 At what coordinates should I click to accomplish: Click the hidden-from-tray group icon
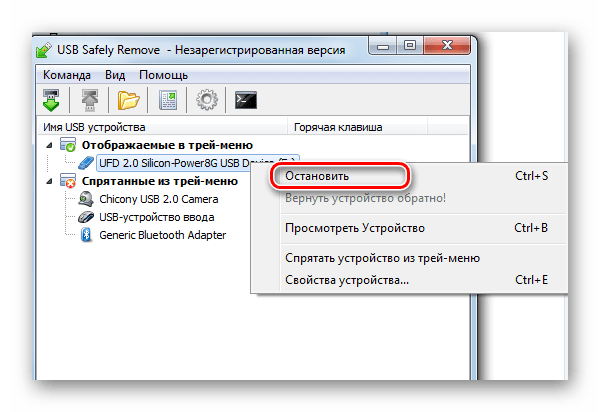68,181
